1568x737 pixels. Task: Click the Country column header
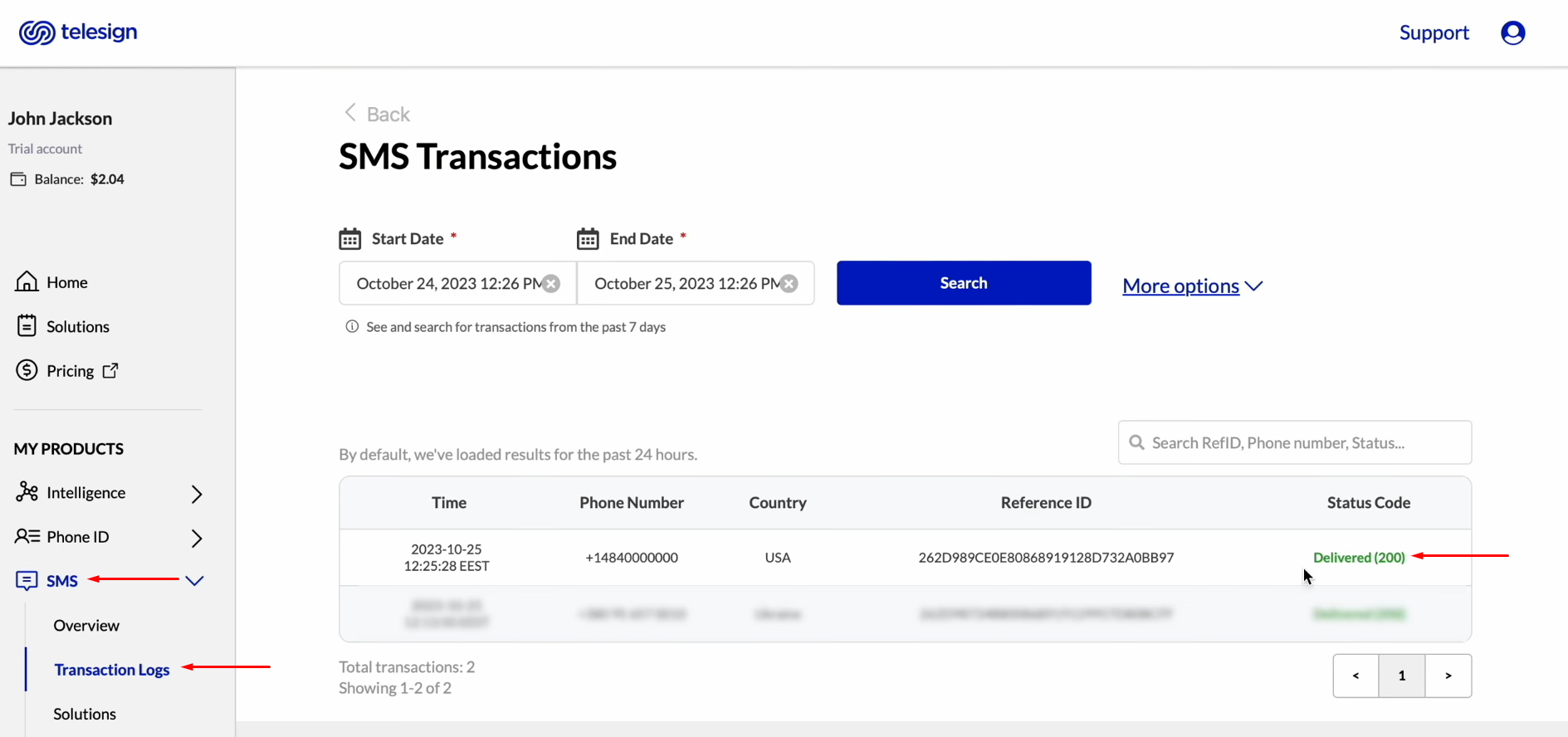point(778,503)
